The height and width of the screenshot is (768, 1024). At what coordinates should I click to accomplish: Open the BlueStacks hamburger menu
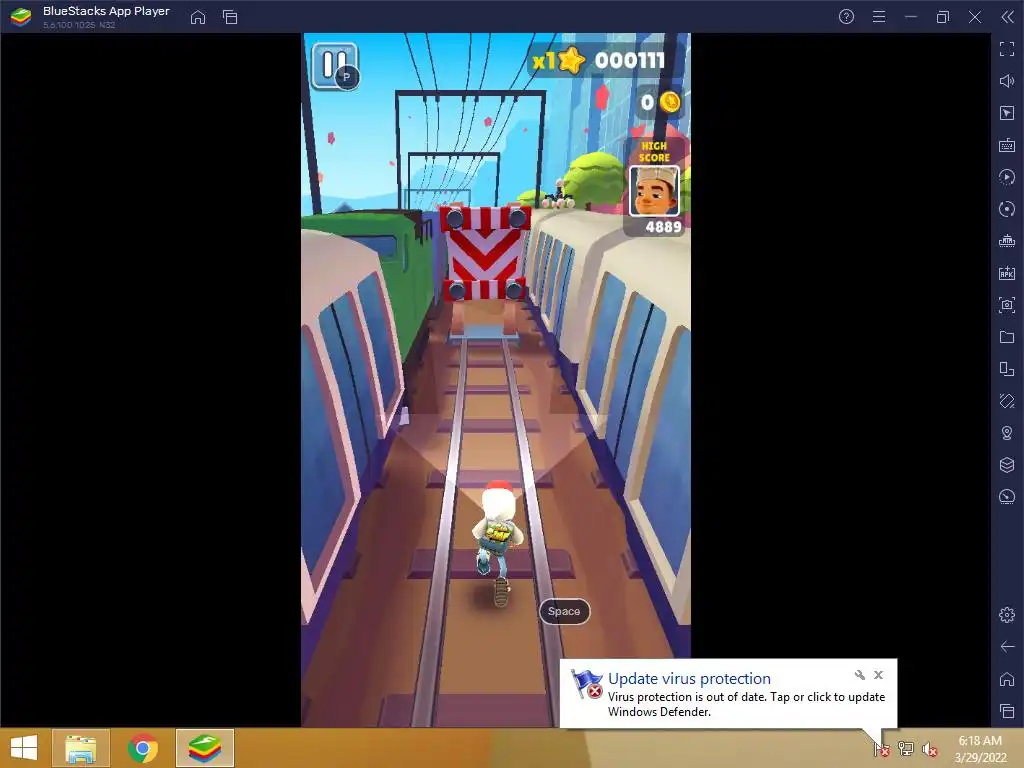coord(879,17)
